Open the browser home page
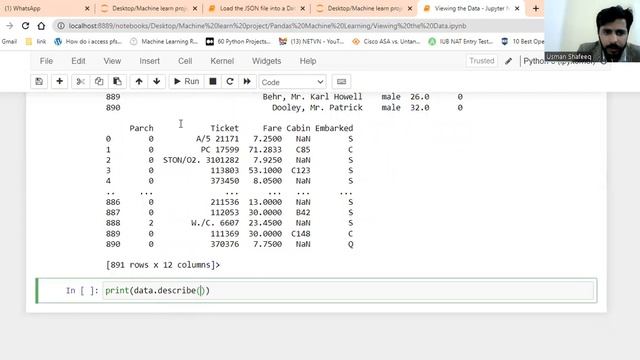The height and width of the screenshot is (360, 640). (41, 26)
